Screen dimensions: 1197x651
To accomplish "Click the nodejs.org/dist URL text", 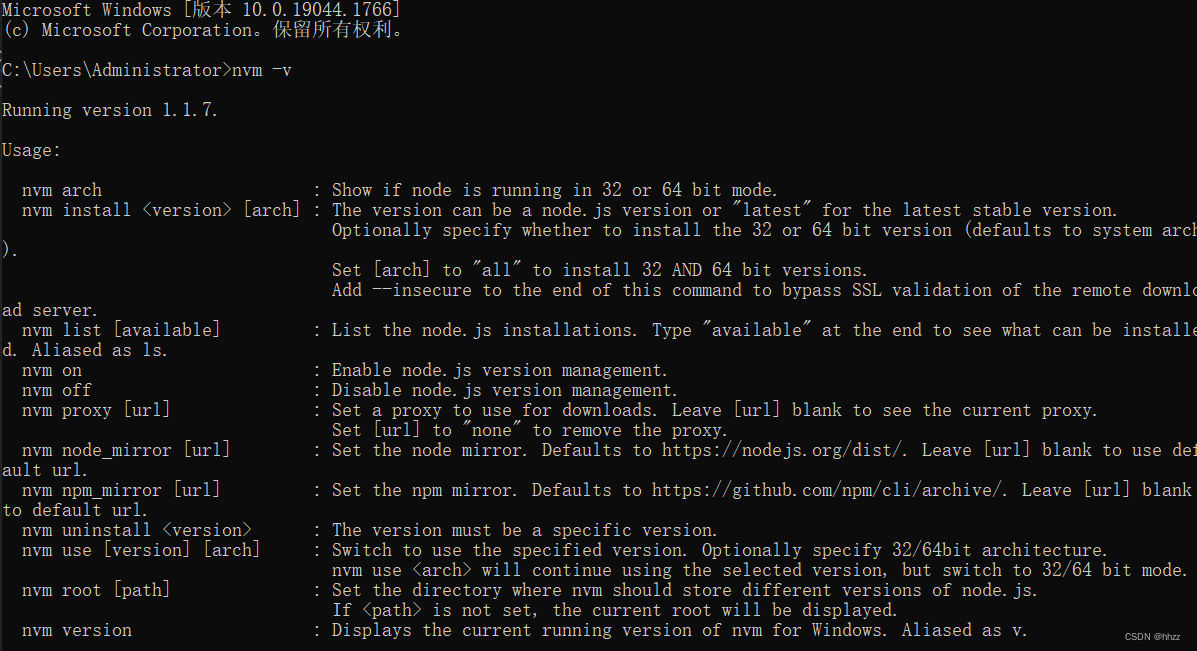I will (786, 450).
